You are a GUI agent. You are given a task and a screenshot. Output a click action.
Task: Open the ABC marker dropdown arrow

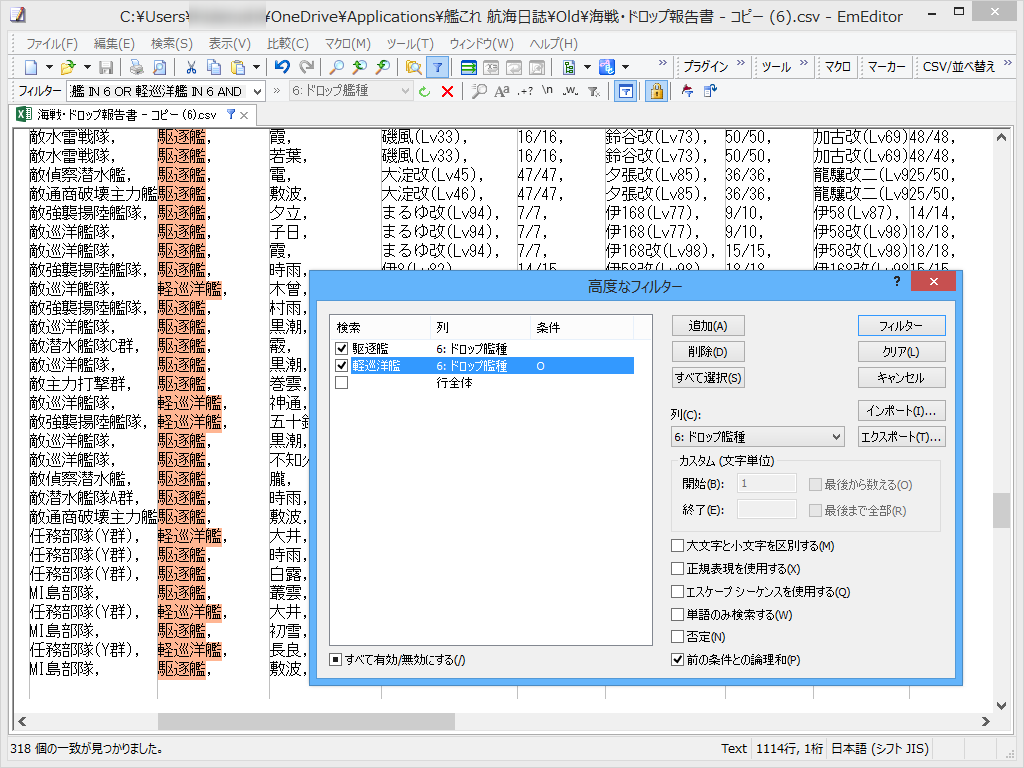(625, 67)
